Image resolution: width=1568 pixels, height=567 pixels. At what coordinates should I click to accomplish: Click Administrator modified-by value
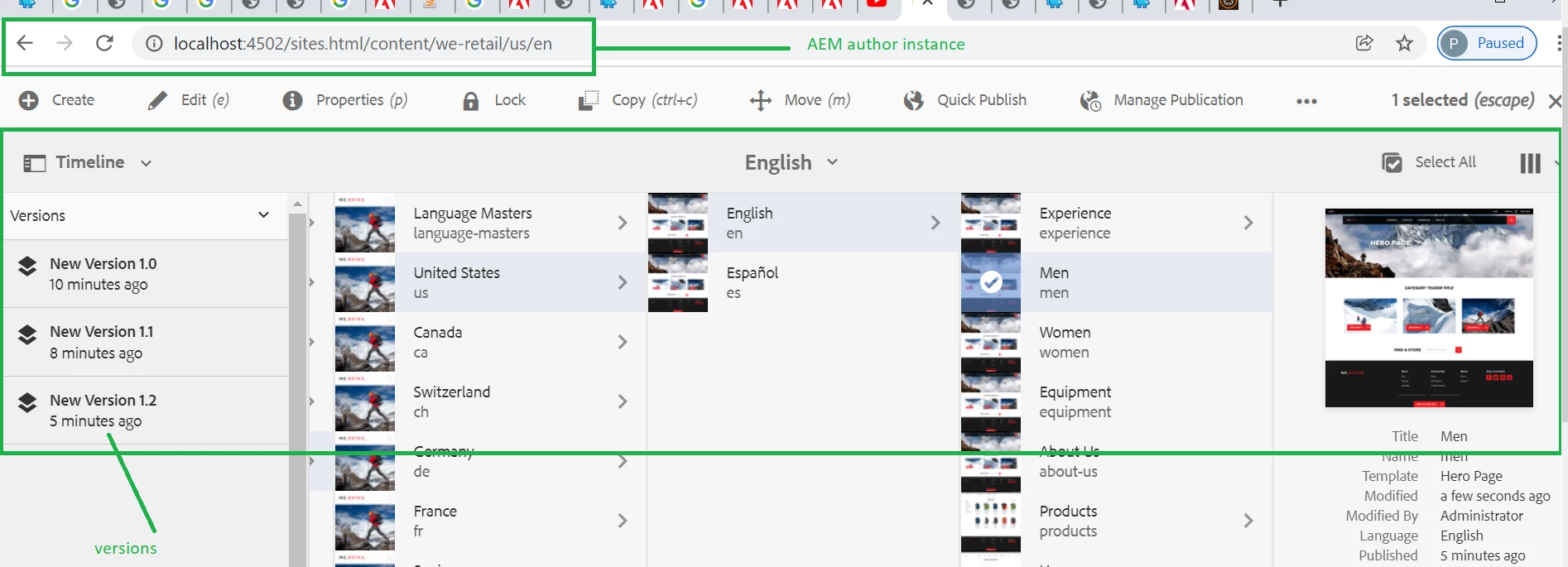1482,516
